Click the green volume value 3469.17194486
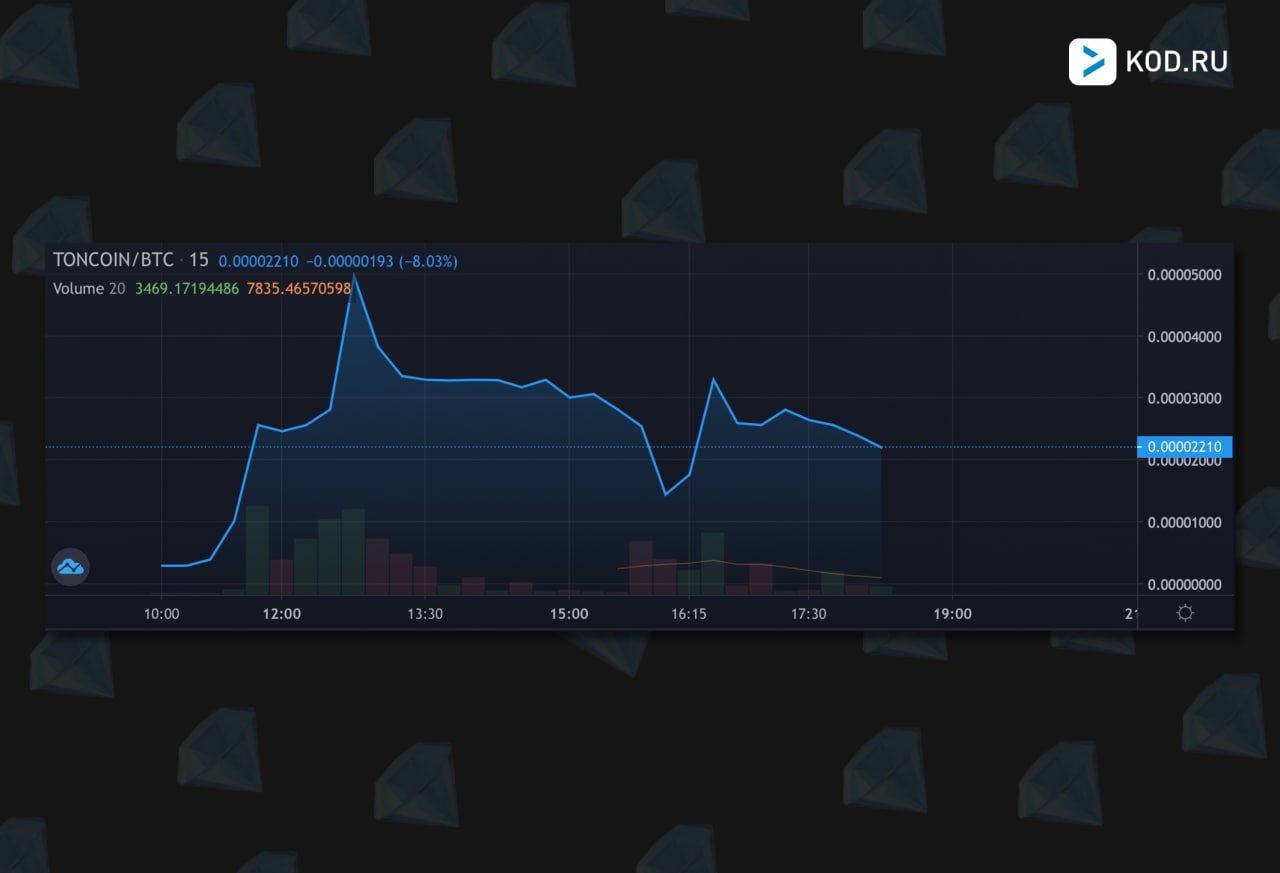The height and width of the screenshot is (873, 1280). tap(187, 288)
